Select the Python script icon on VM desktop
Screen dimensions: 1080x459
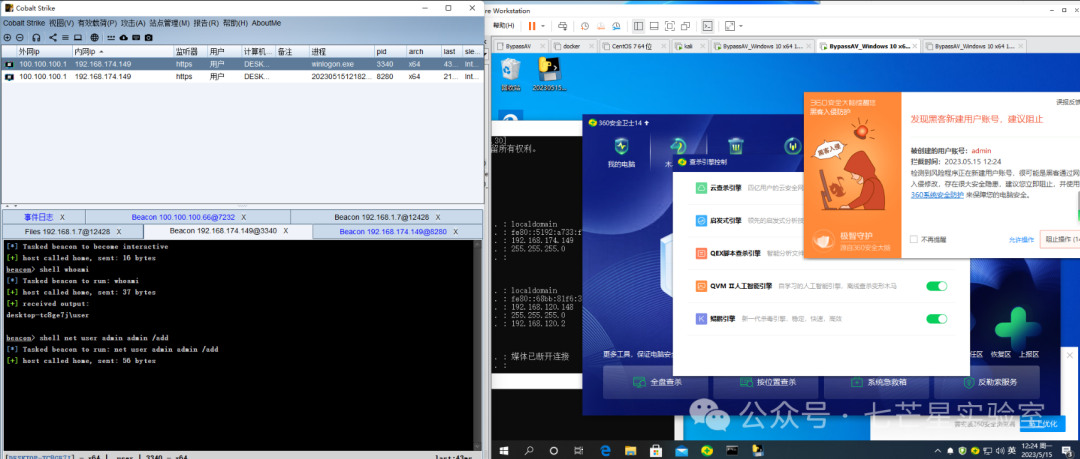coord(549,74)
